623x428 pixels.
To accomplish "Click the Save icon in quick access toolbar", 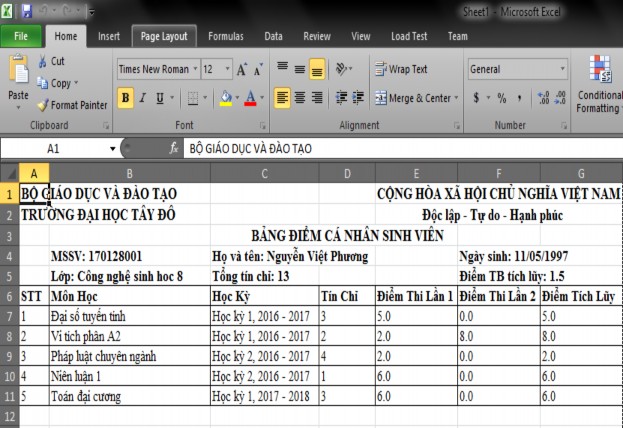I will coord(26,11).
